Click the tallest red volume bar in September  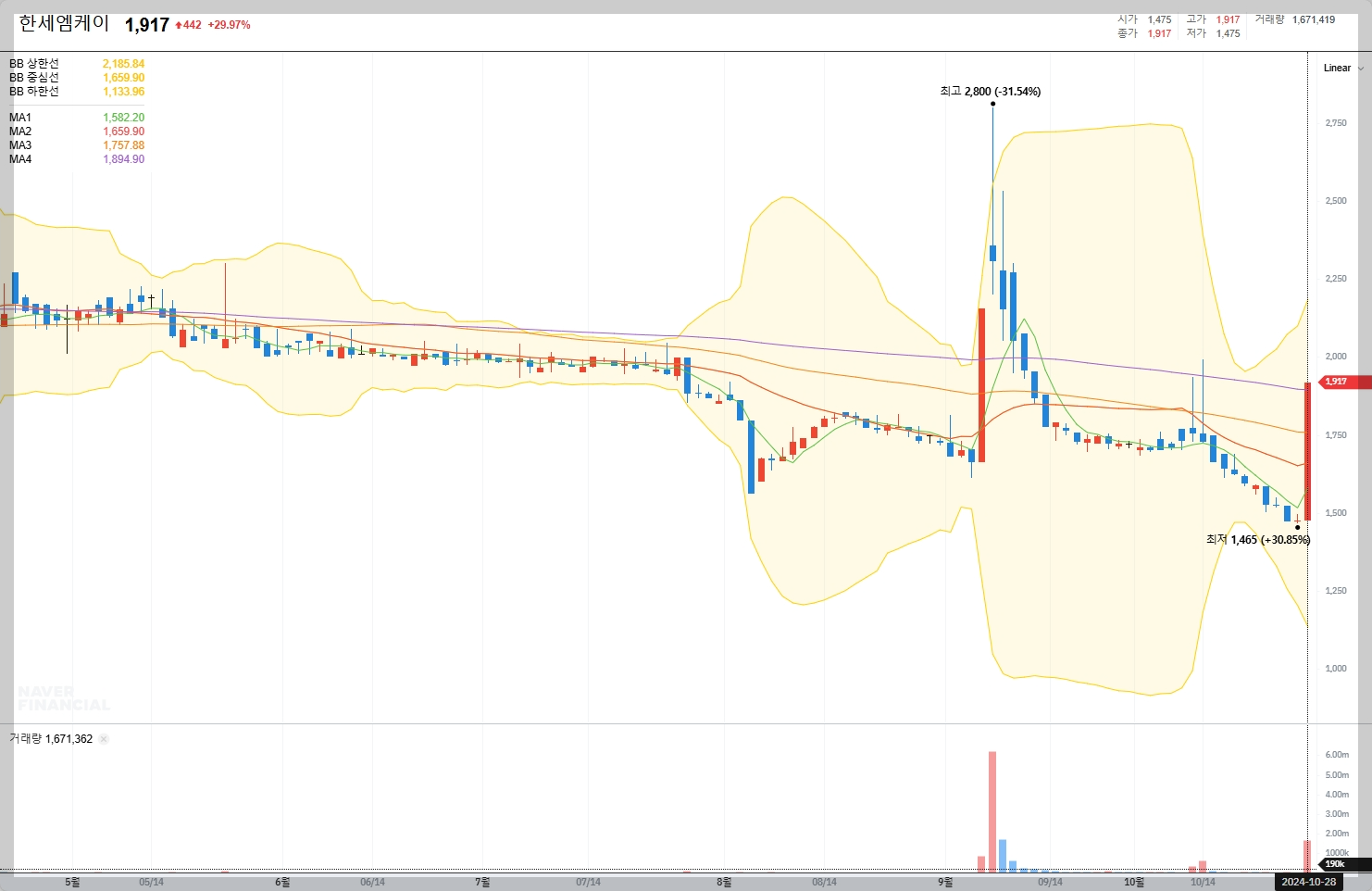(992, 811)
